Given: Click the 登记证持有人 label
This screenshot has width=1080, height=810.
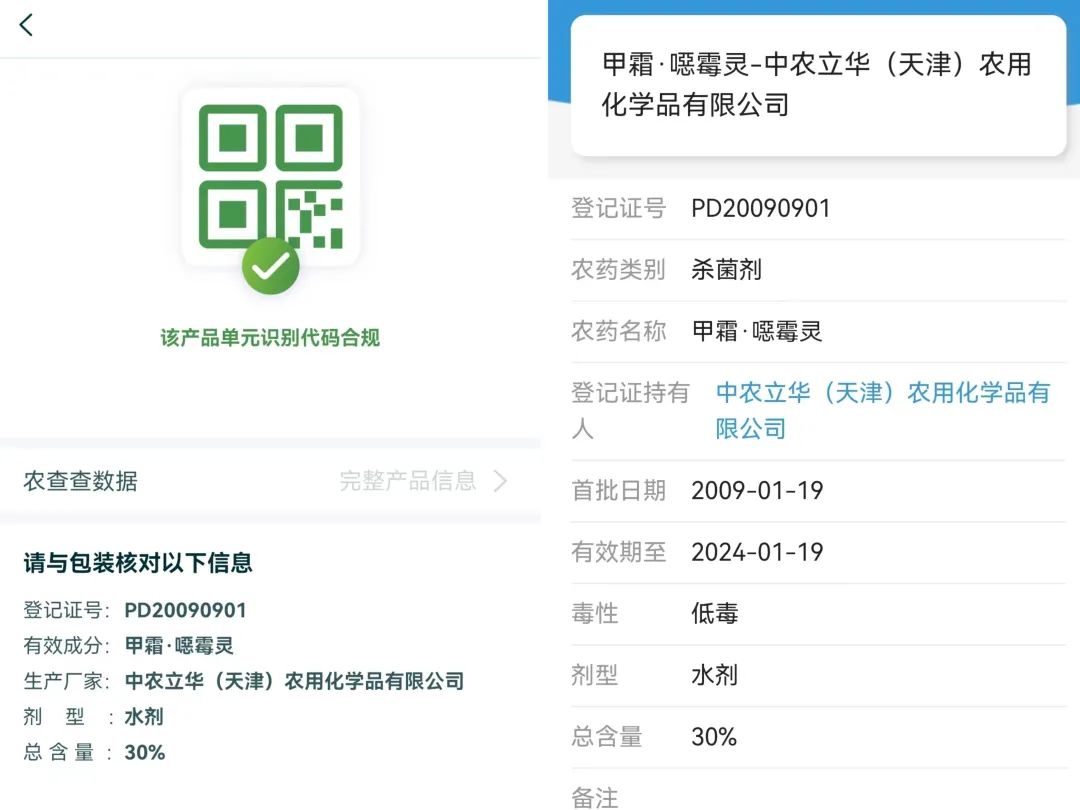Looking at the screenshot, I should pos(630,411).
